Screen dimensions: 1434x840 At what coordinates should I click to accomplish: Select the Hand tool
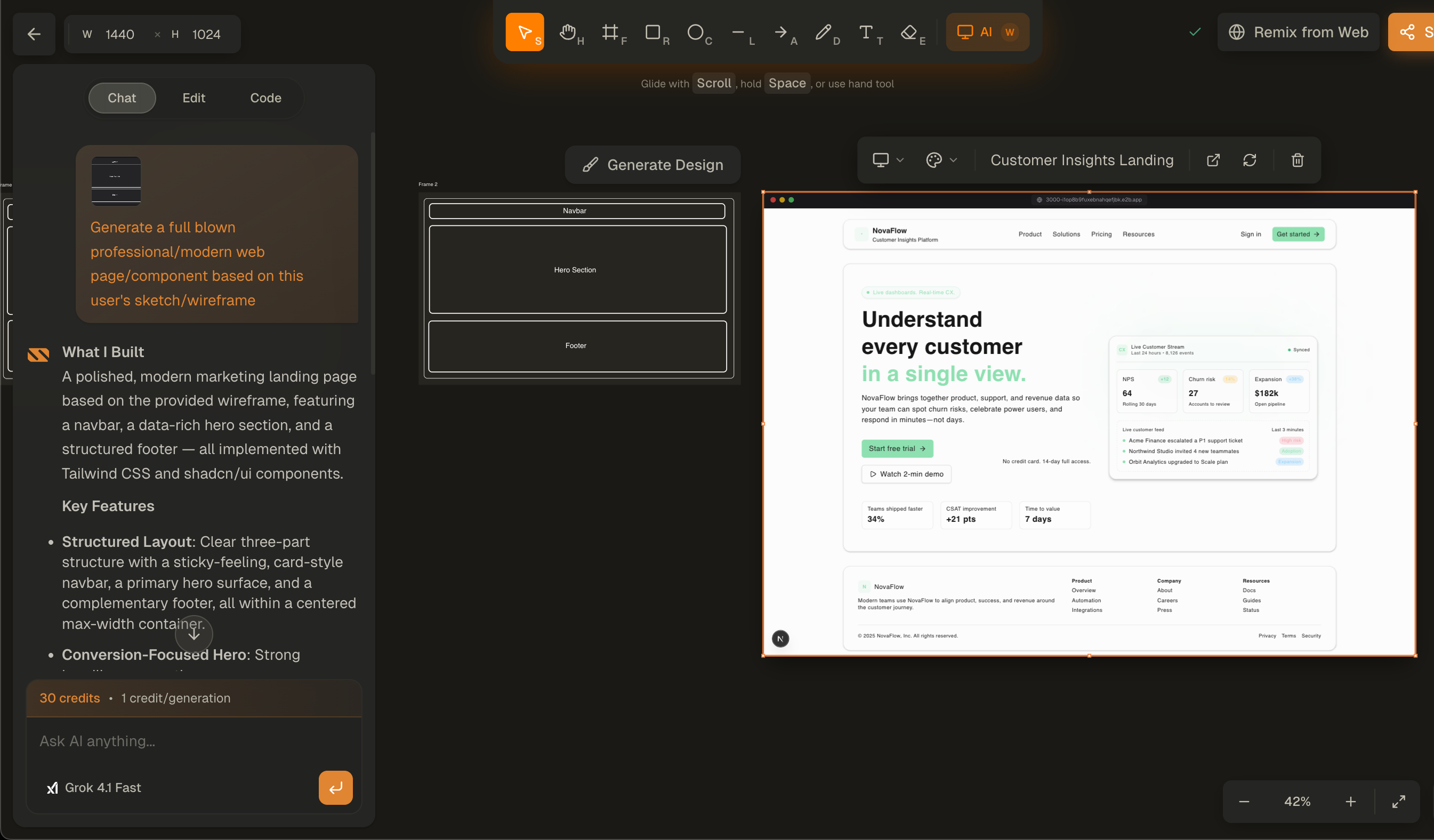point(570,32)
